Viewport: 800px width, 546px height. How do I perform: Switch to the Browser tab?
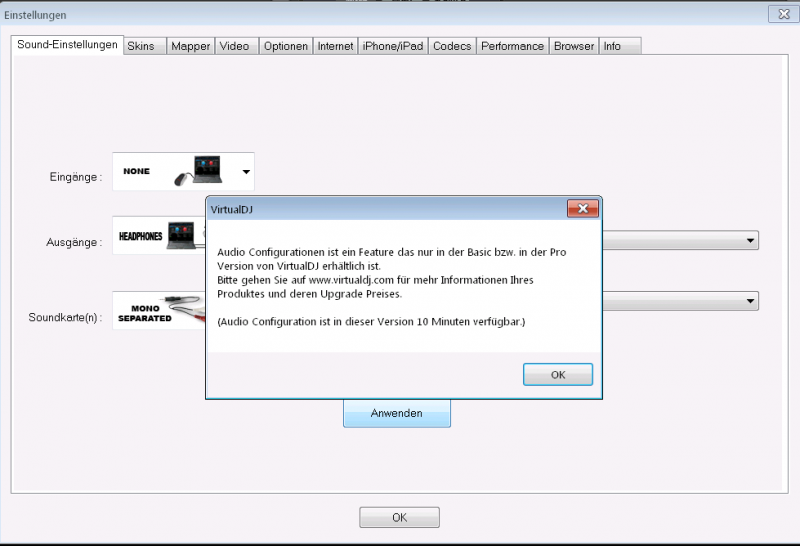pos(573,46)
